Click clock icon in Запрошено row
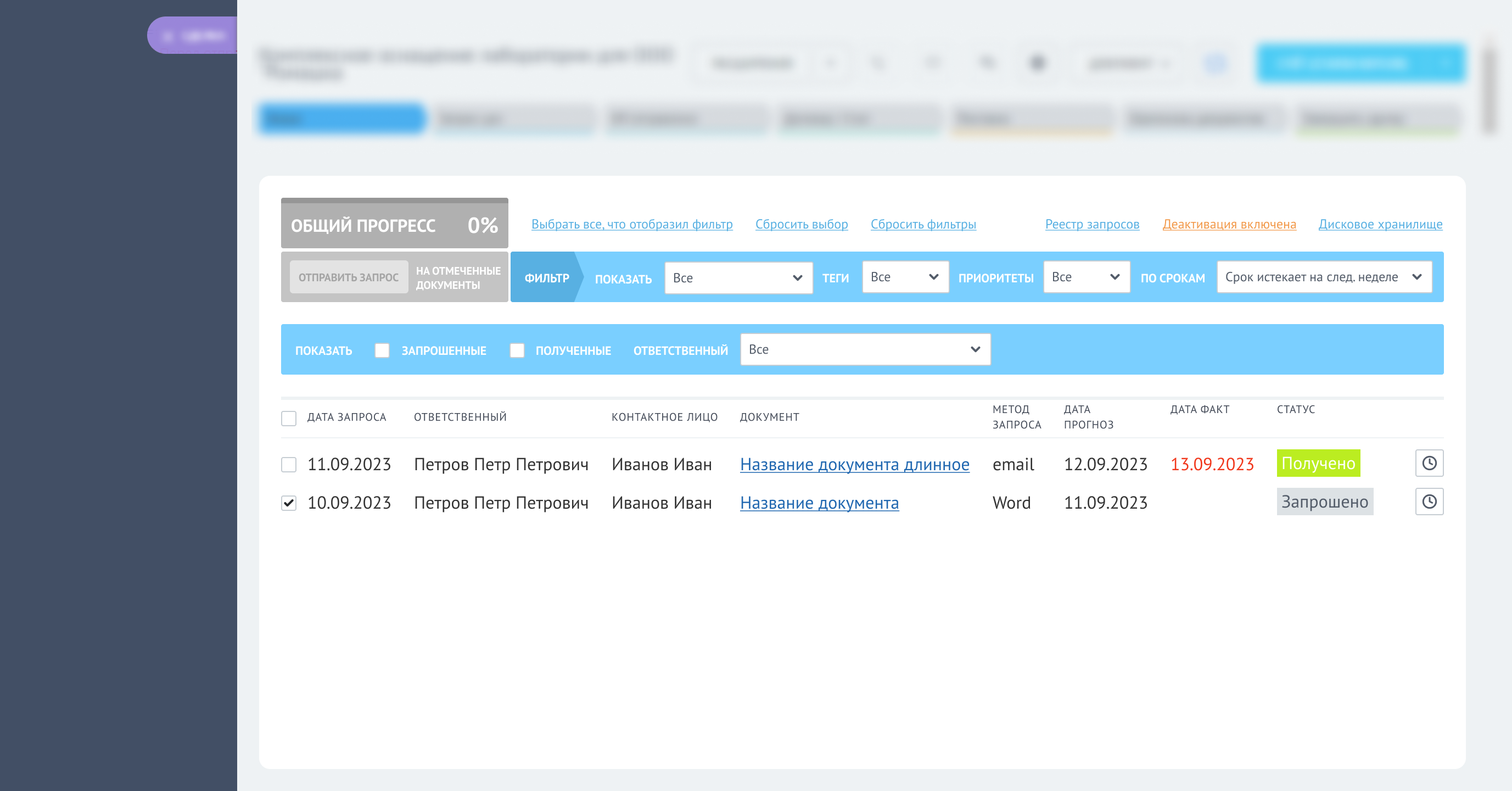The height and width of the screenshot is (791, 1512). pos(1429,502)
